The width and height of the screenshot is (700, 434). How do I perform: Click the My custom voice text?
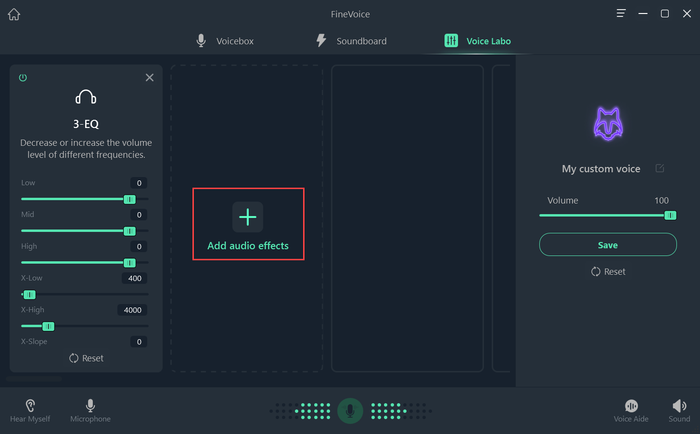[601, 169]
